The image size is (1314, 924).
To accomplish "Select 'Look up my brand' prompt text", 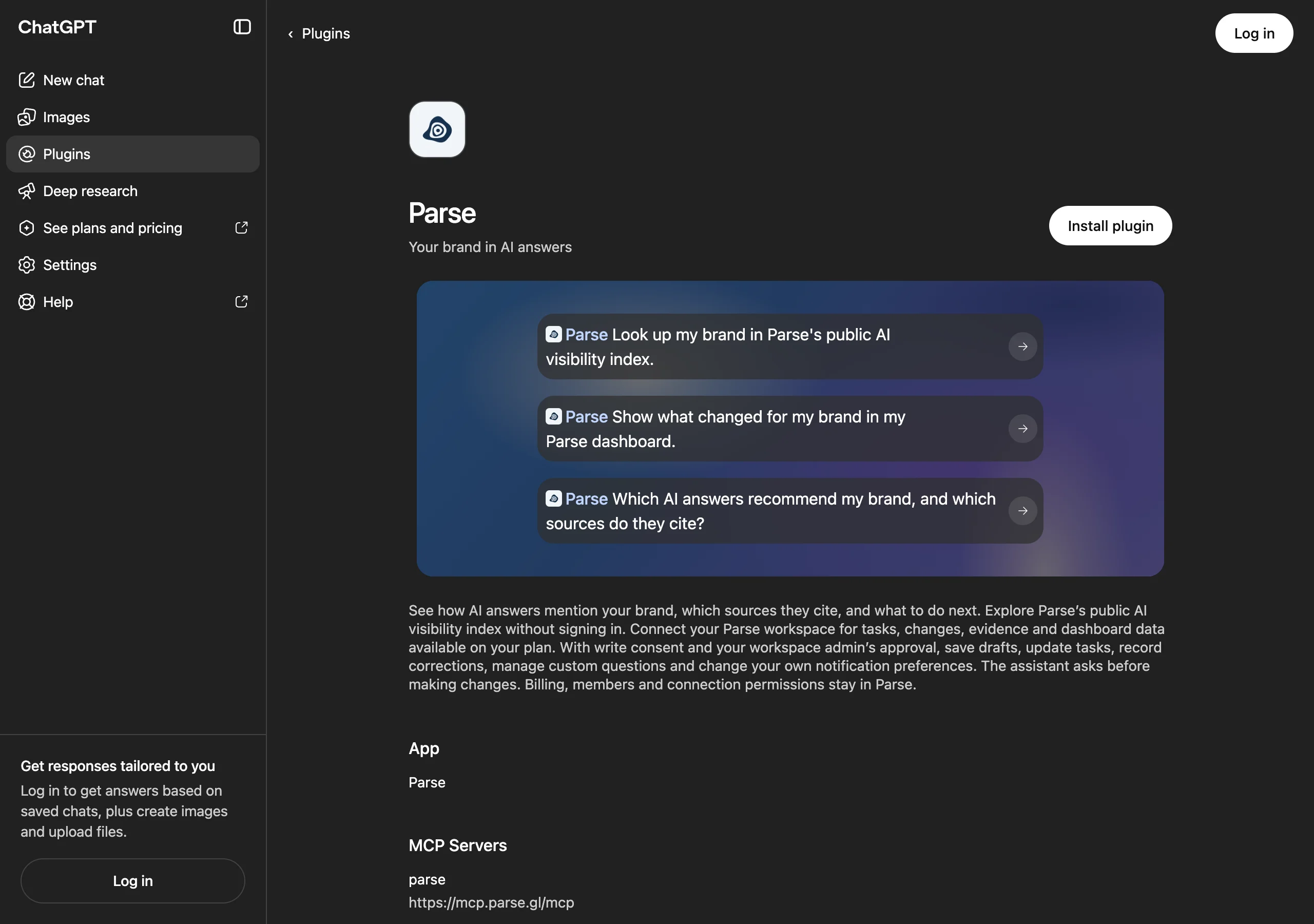I will point(718,347).
